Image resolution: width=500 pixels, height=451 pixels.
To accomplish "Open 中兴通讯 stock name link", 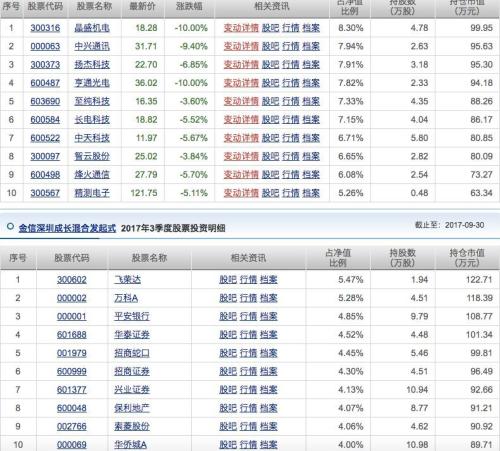I will (x=92, y=46).
